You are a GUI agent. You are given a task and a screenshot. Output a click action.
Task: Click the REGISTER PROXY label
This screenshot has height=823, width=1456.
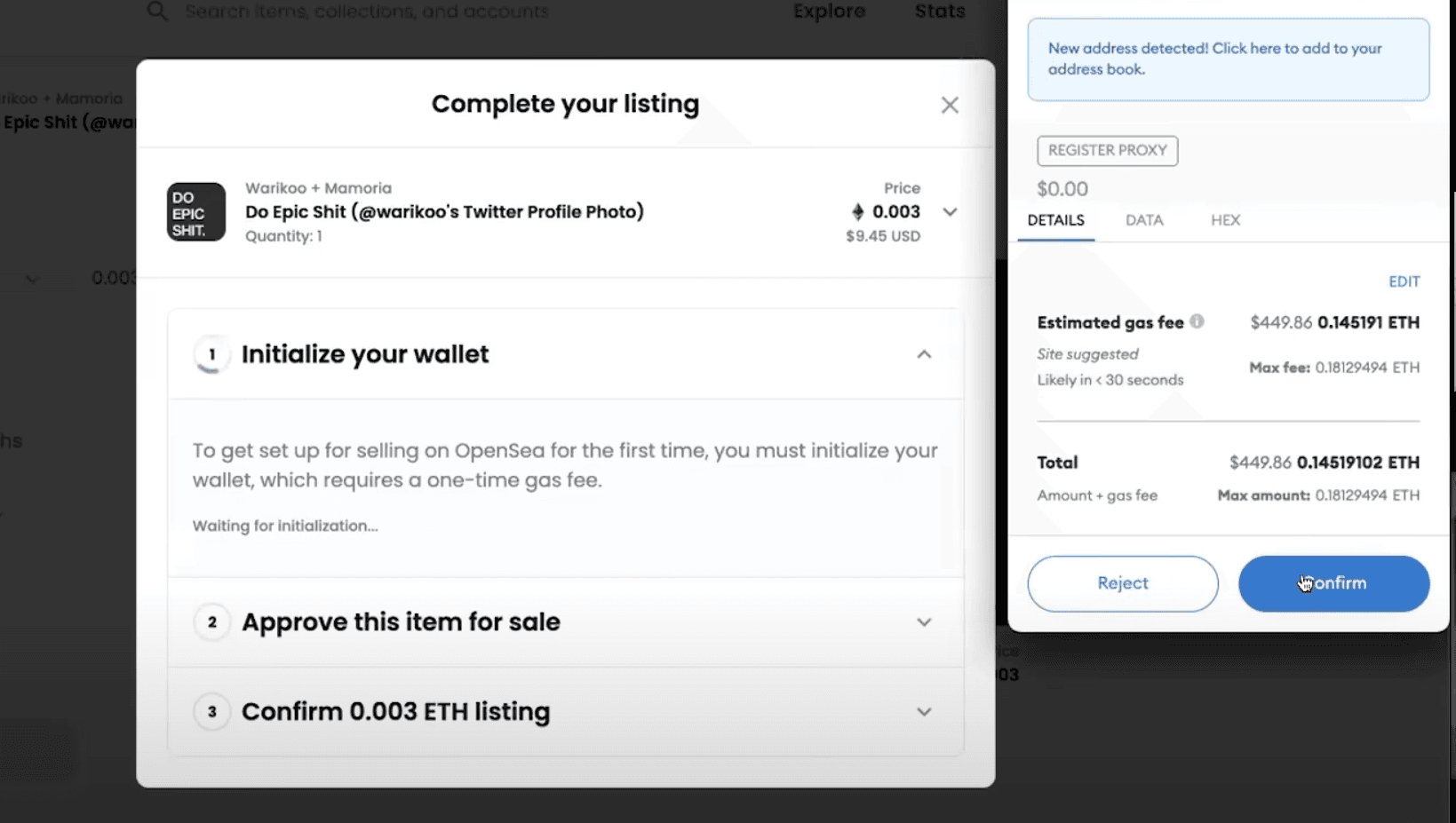[x=1108, y=151]
